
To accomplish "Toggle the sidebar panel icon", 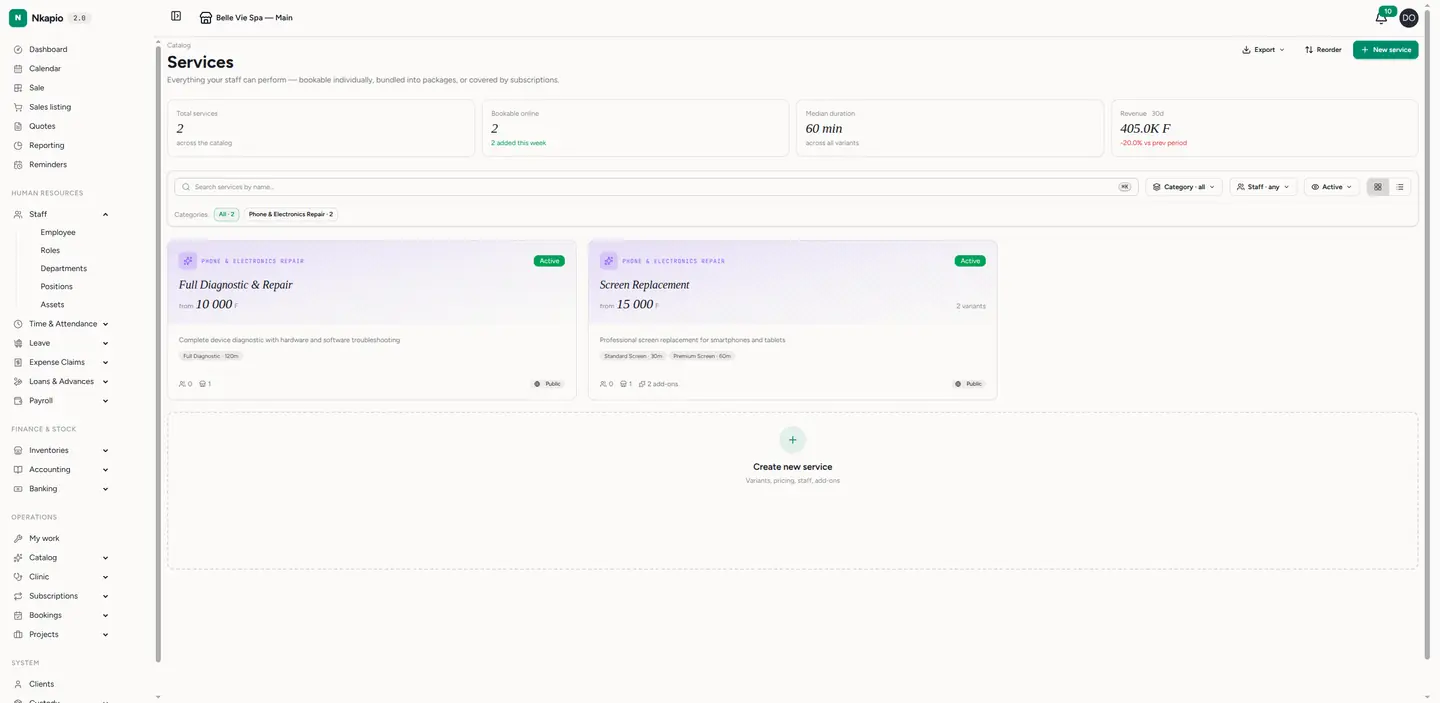I will [176, 16].
